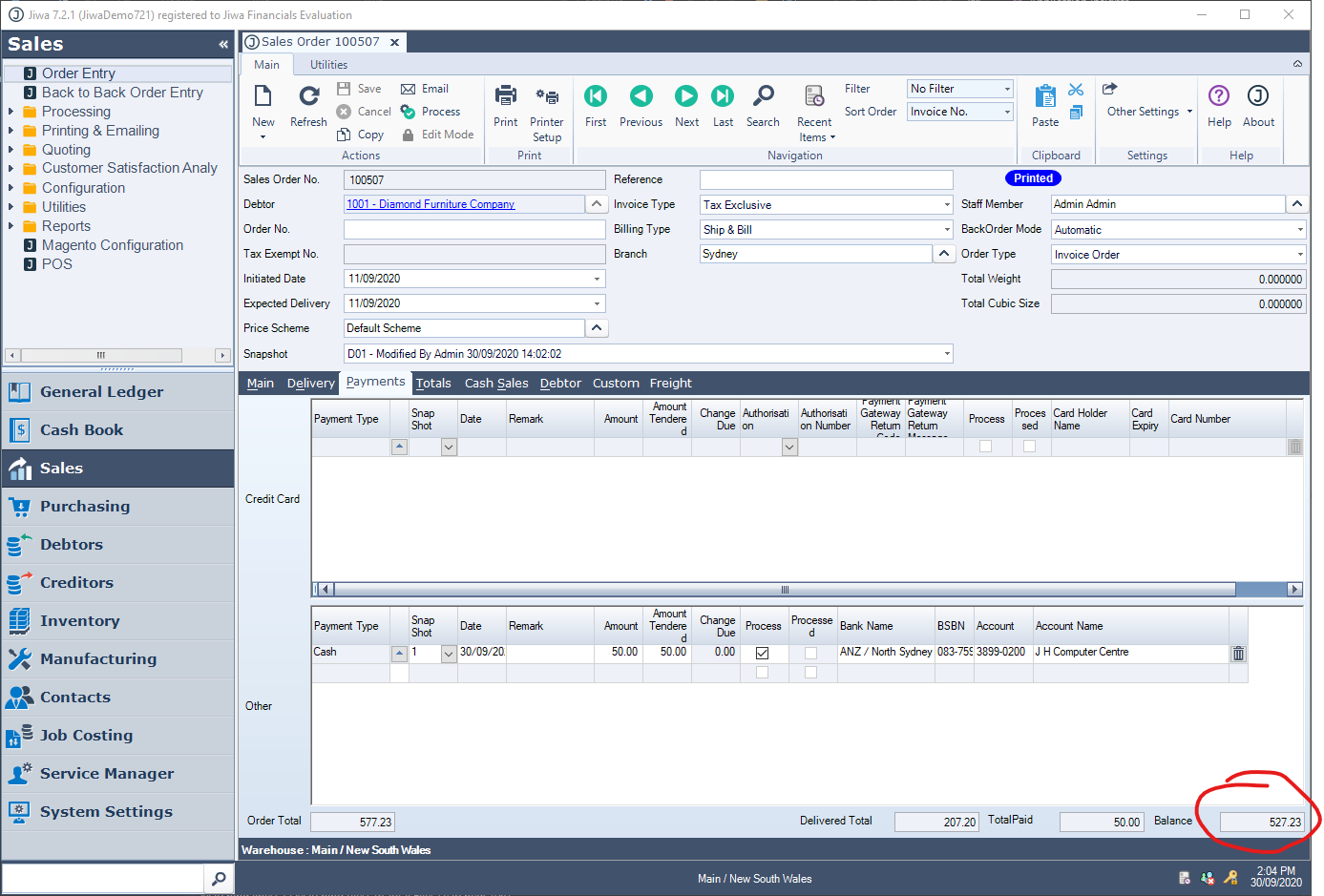The image size is (1324, 896).
Task: Open the Utilities ribbon tab
Action: (x=328, y=65)
